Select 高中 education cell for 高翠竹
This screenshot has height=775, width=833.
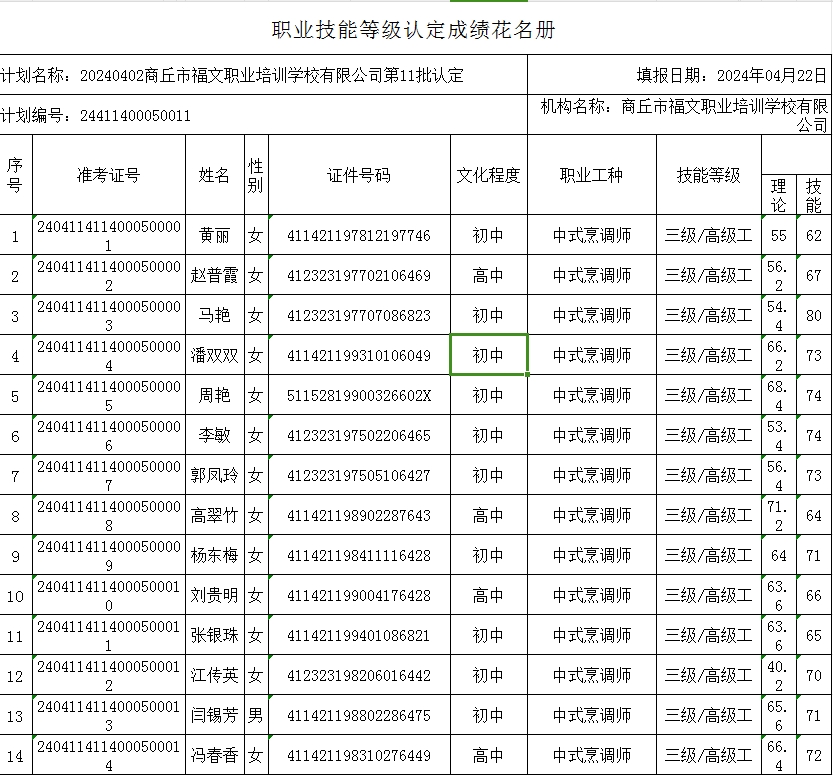489,515
